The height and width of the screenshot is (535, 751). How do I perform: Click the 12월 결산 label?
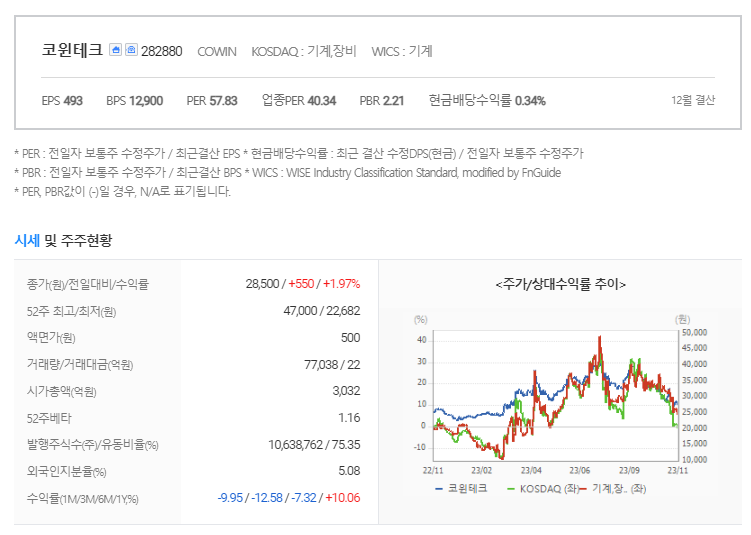pyautogui.click(x=693, y=100)
